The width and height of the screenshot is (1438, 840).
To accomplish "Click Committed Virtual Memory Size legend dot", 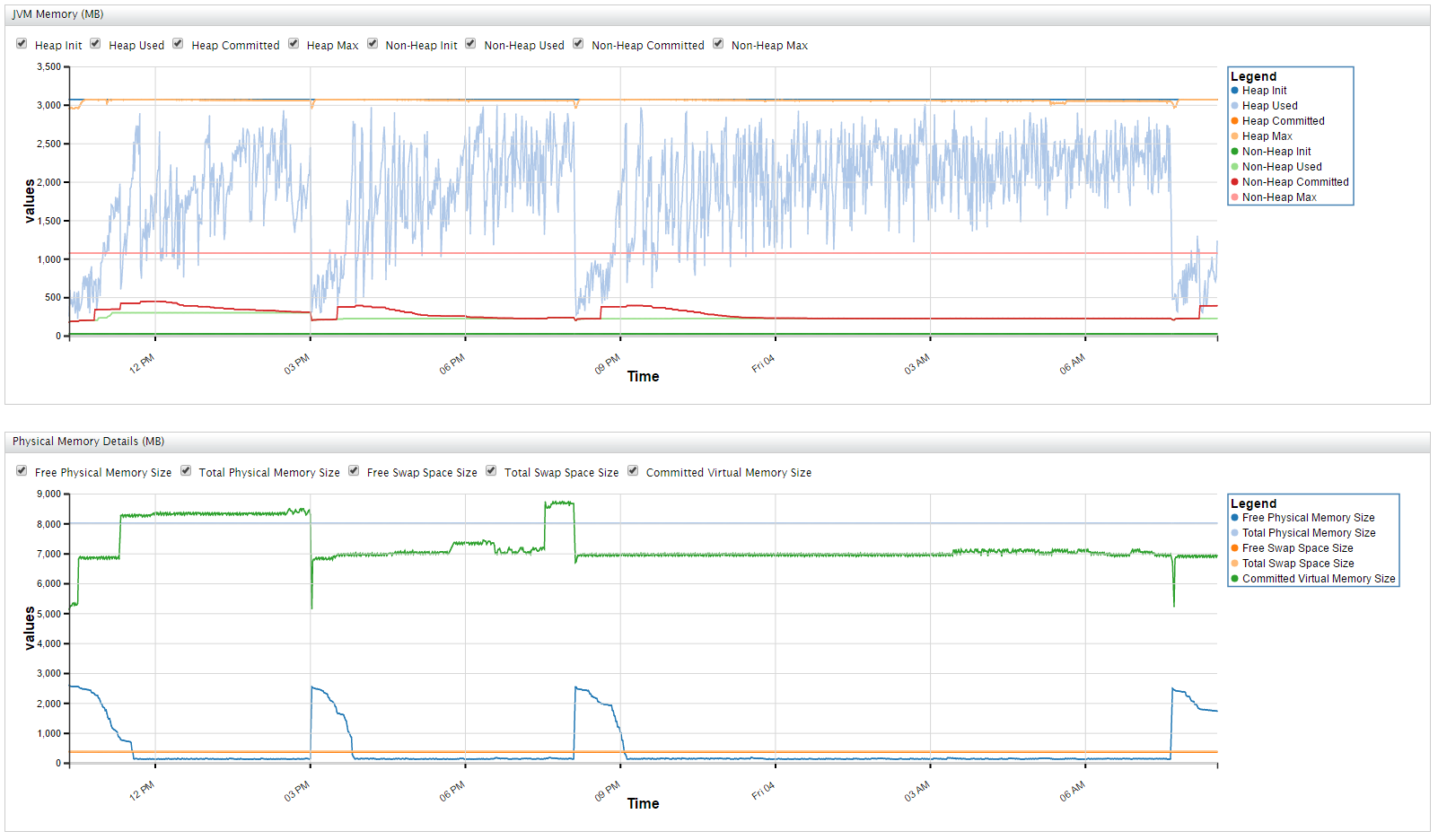I will tap(1235, 579).
